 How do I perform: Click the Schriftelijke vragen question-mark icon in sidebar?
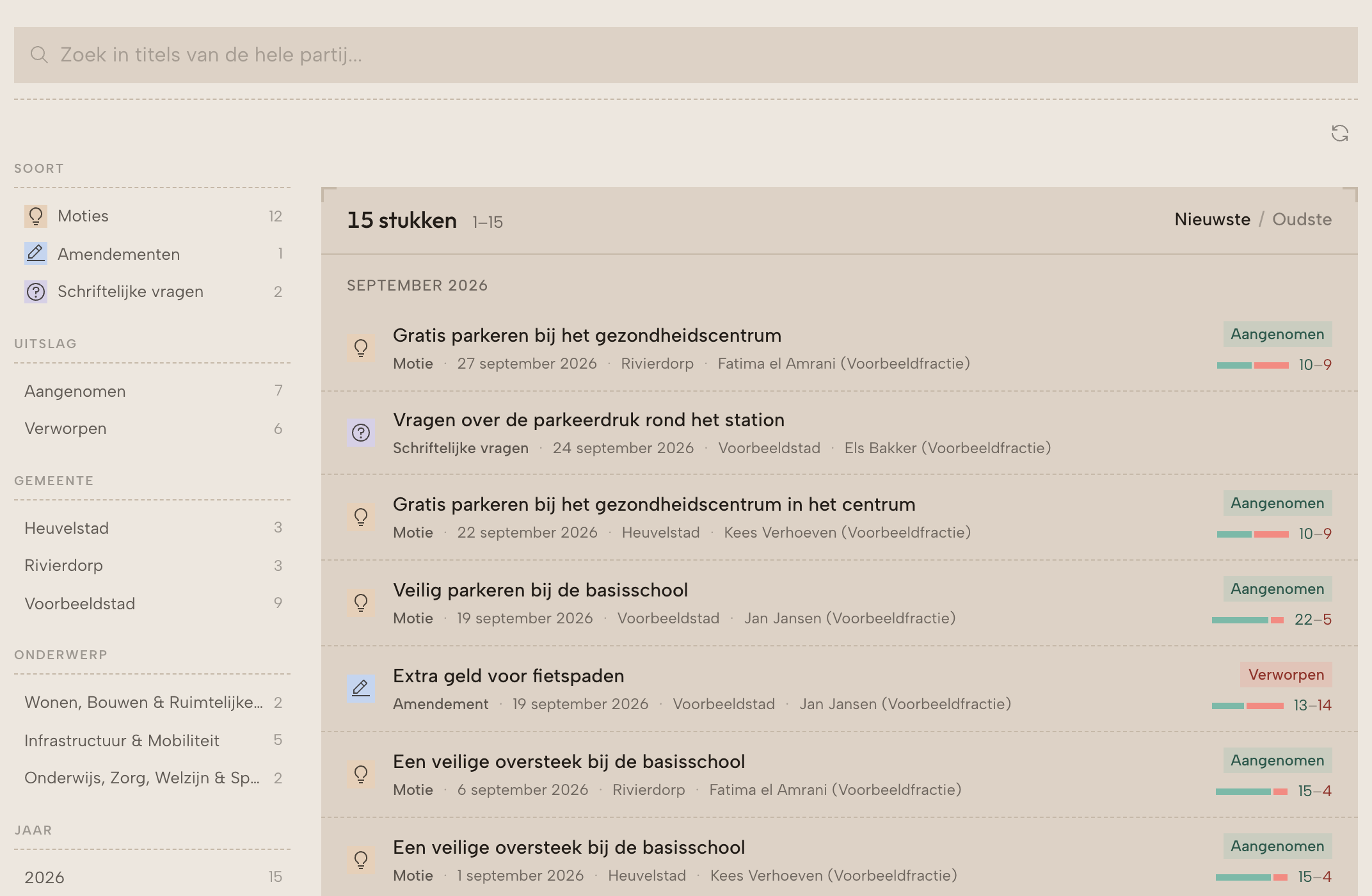point(36,292)
